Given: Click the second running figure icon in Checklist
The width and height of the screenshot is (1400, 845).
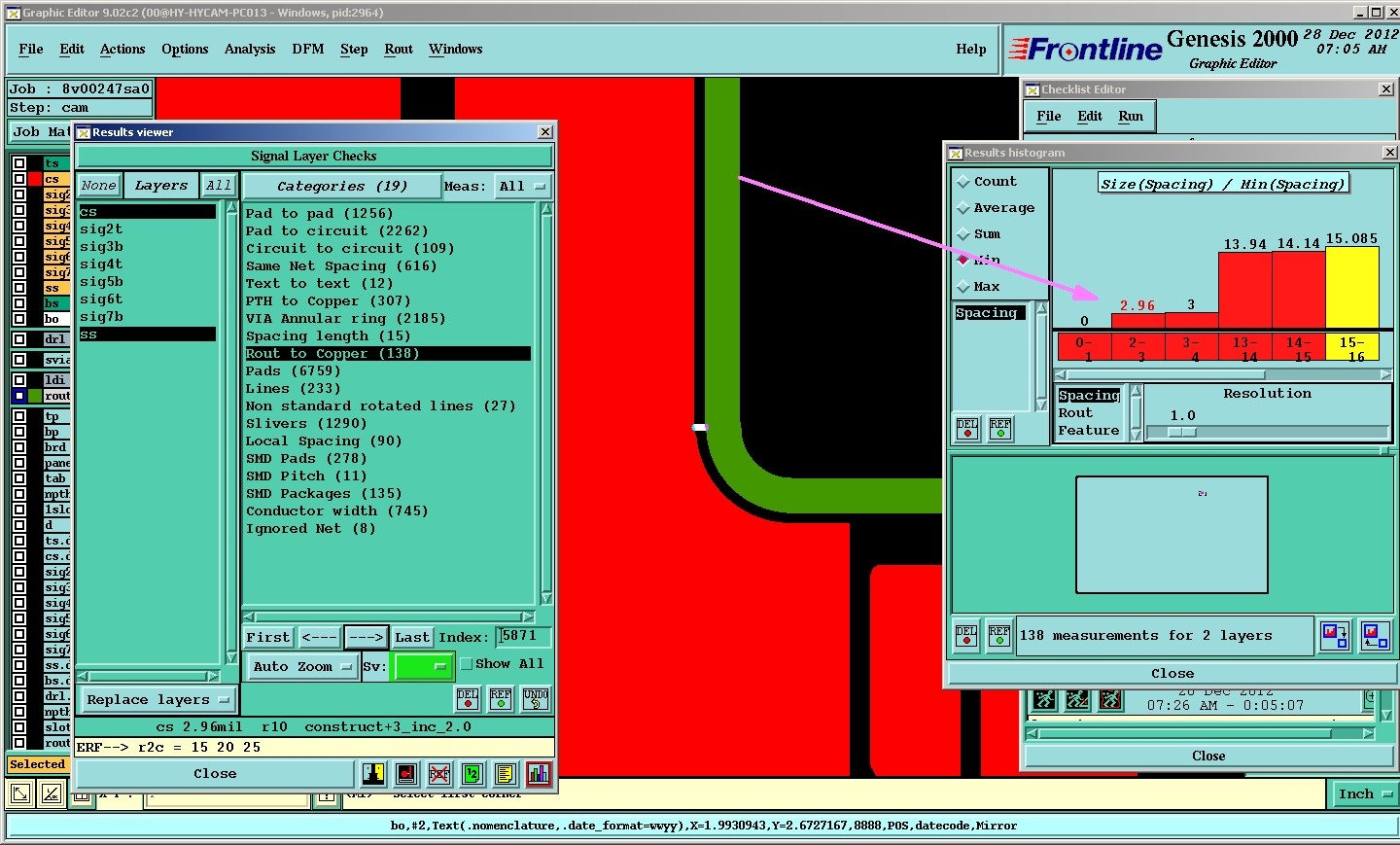Looking at the screenshot, I should (1077, 699).
